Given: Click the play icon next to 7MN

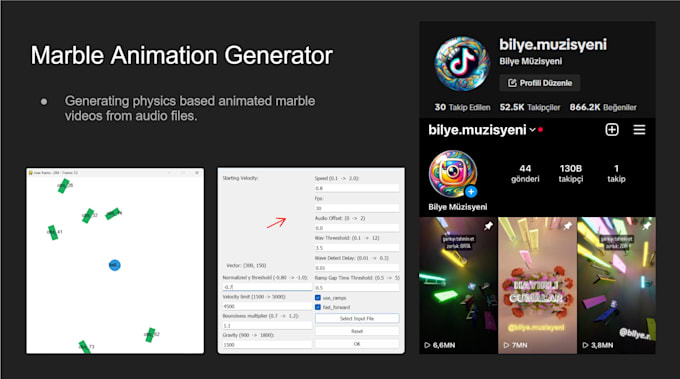Looking at the screenshot, I should (506, 345).
